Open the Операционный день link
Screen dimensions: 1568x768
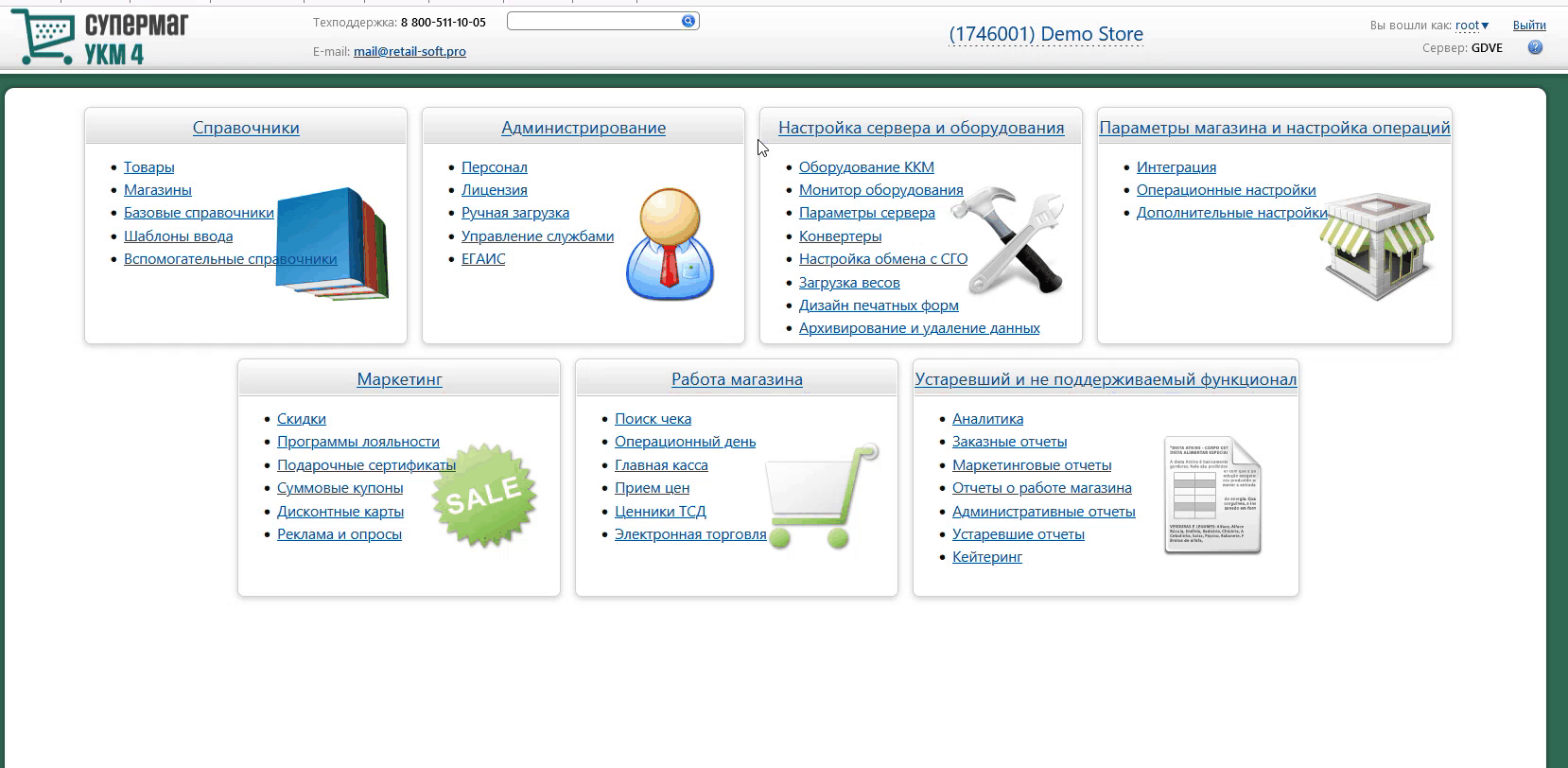coord(685,442)
